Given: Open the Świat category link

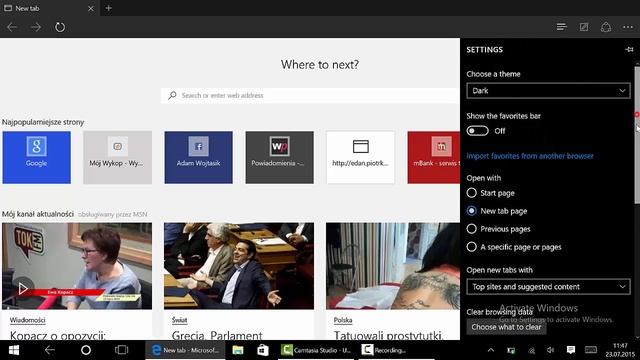Looking at the screenshot, I should [180, 320].
